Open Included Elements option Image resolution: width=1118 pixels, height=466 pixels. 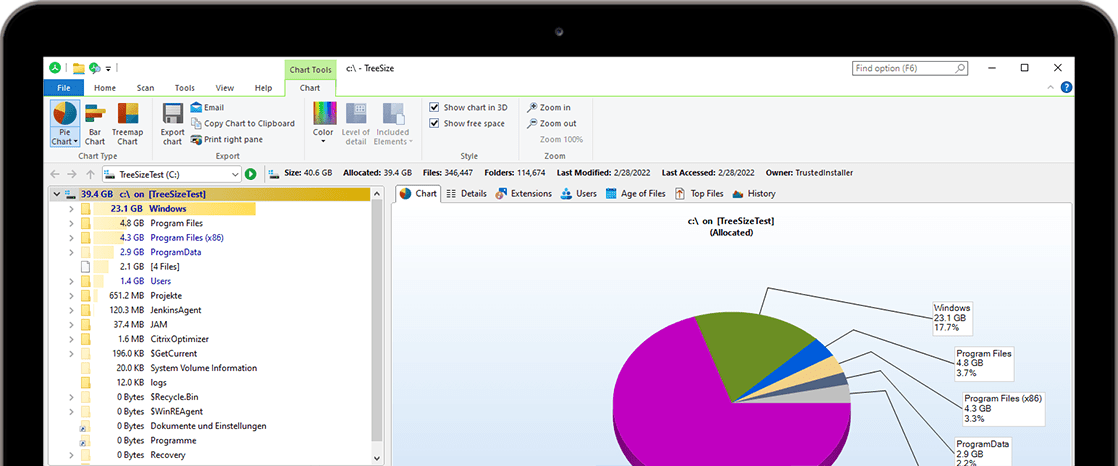[x=393, y=124]
